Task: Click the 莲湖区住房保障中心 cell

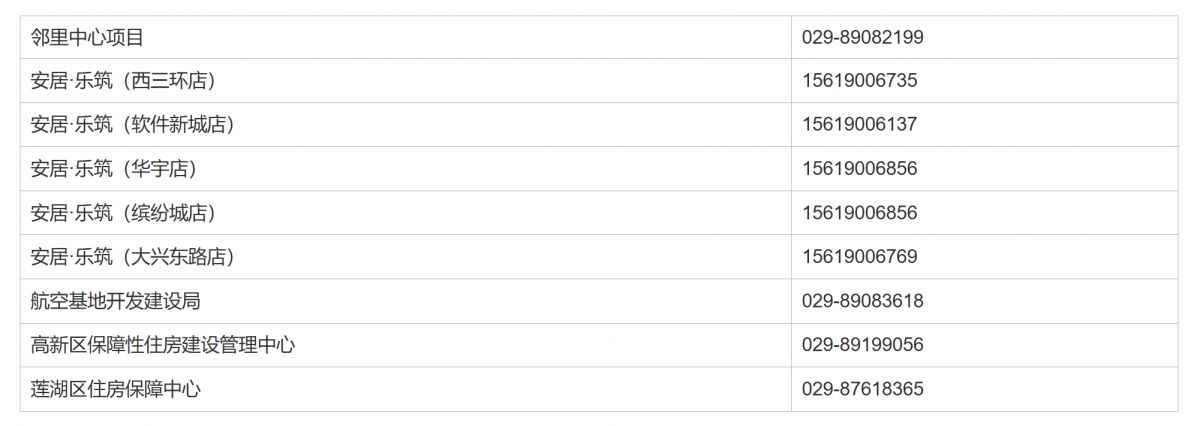Action: tap(116, 389)
